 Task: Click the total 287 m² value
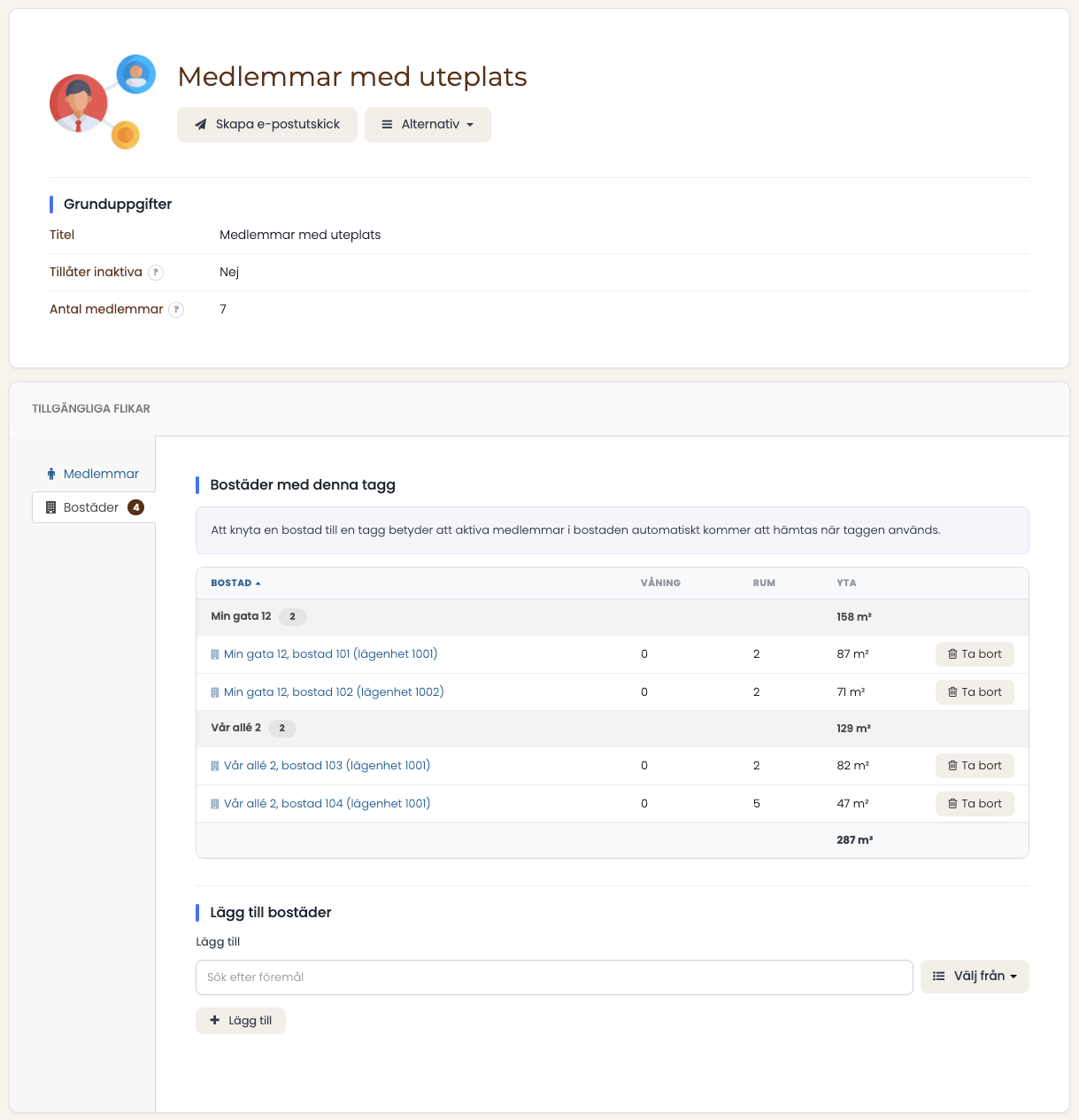[x=854, y=840]
